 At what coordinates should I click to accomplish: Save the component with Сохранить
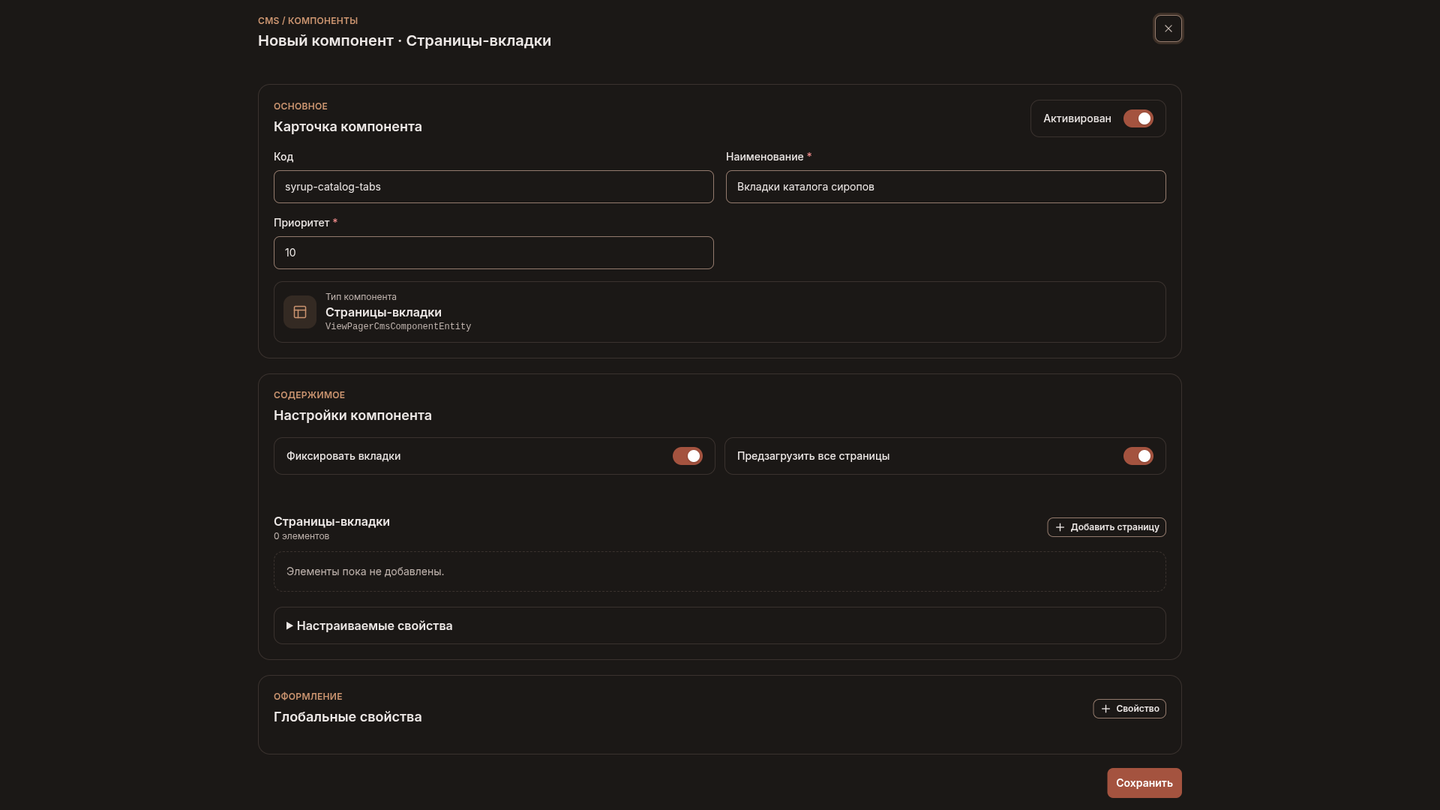pyautogui.click(x=1144, y=783)
